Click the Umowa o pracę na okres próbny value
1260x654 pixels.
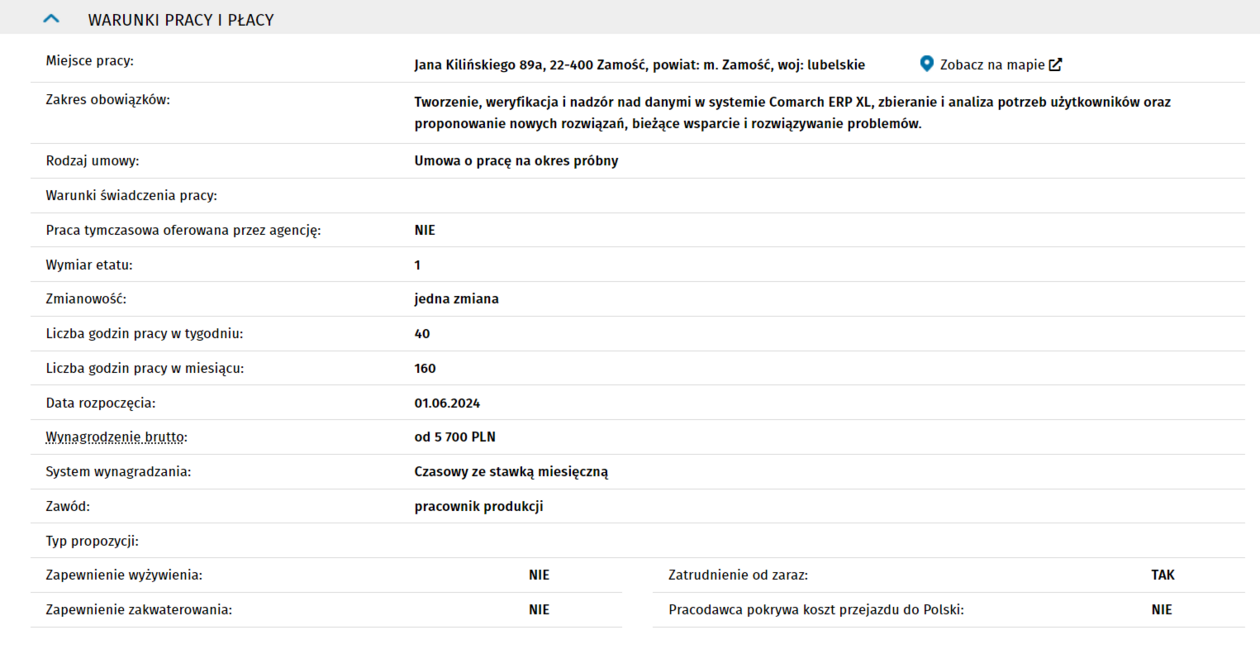pyautogui.click(x=516, y=161)
